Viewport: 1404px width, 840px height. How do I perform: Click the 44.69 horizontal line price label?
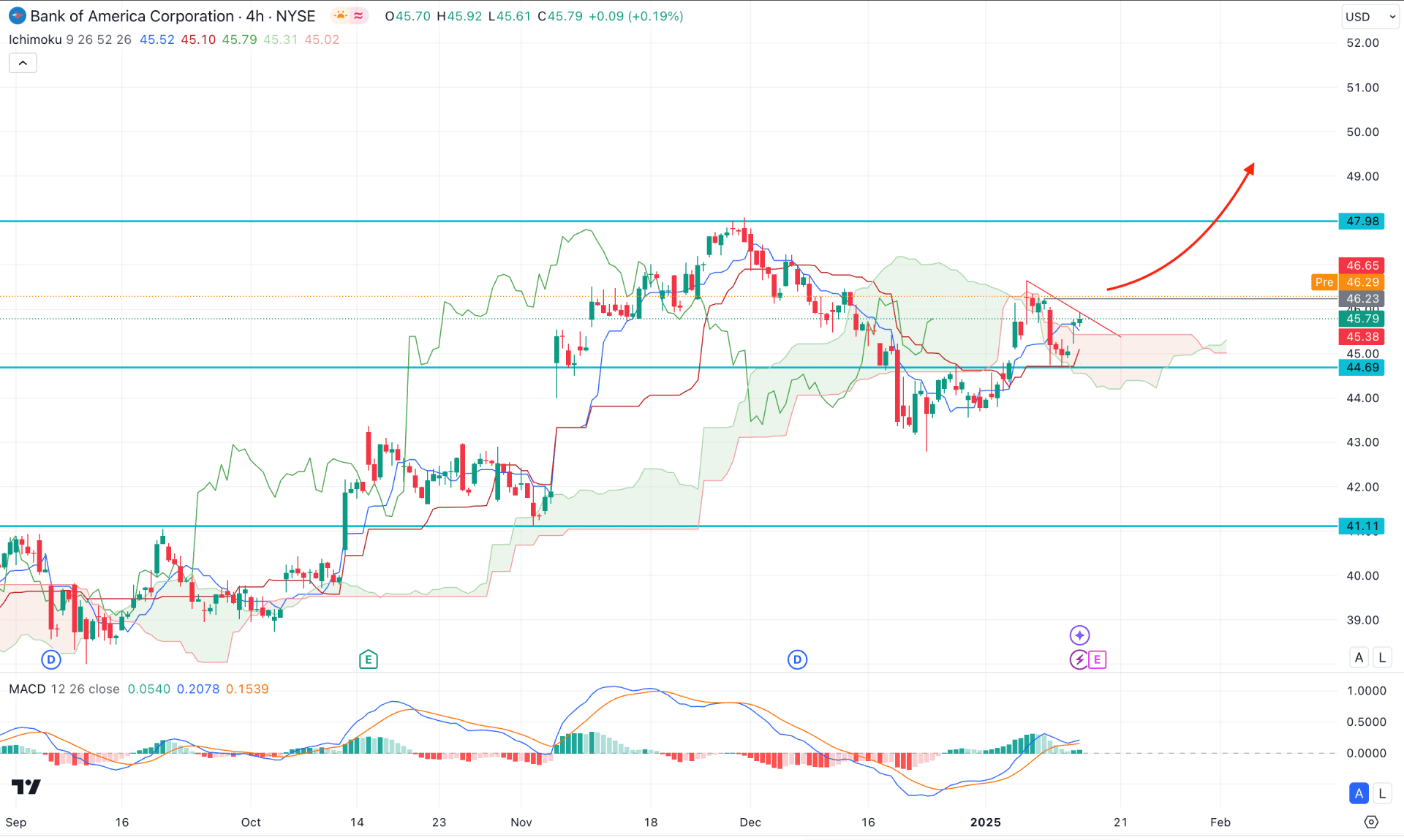pos(1362,368)
